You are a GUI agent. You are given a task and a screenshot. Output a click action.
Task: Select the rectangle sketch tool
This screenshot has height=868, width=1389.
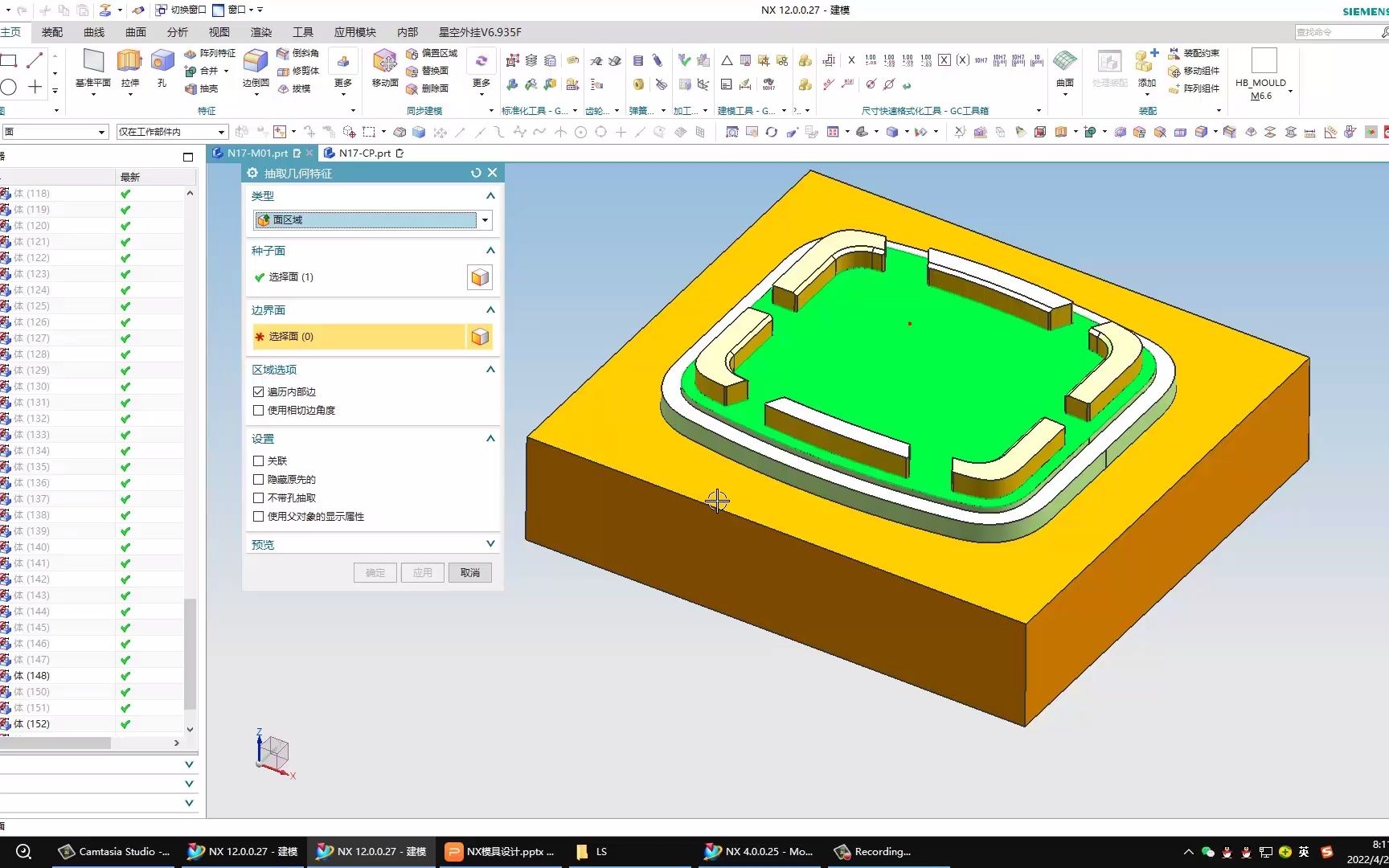click(9, 60)
